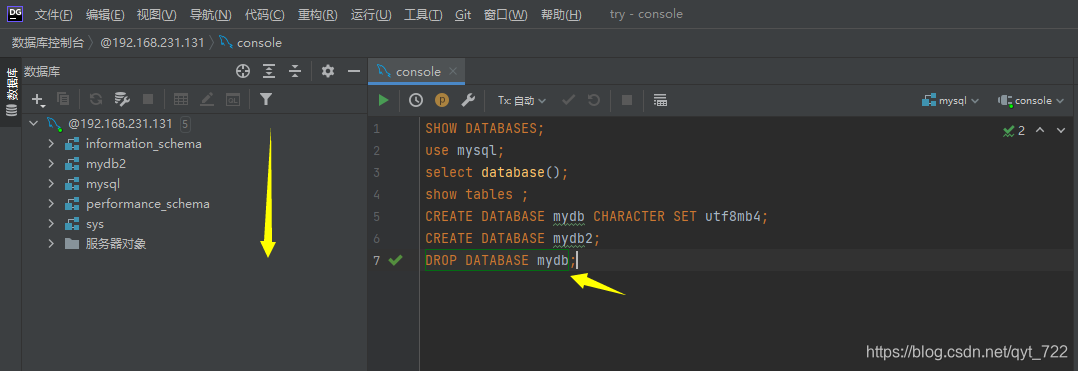The image size is (1078, 371).
Task: Open the wrench settings icon in editor toolbar
Action: pyautogui.click(x=468, y=100)
